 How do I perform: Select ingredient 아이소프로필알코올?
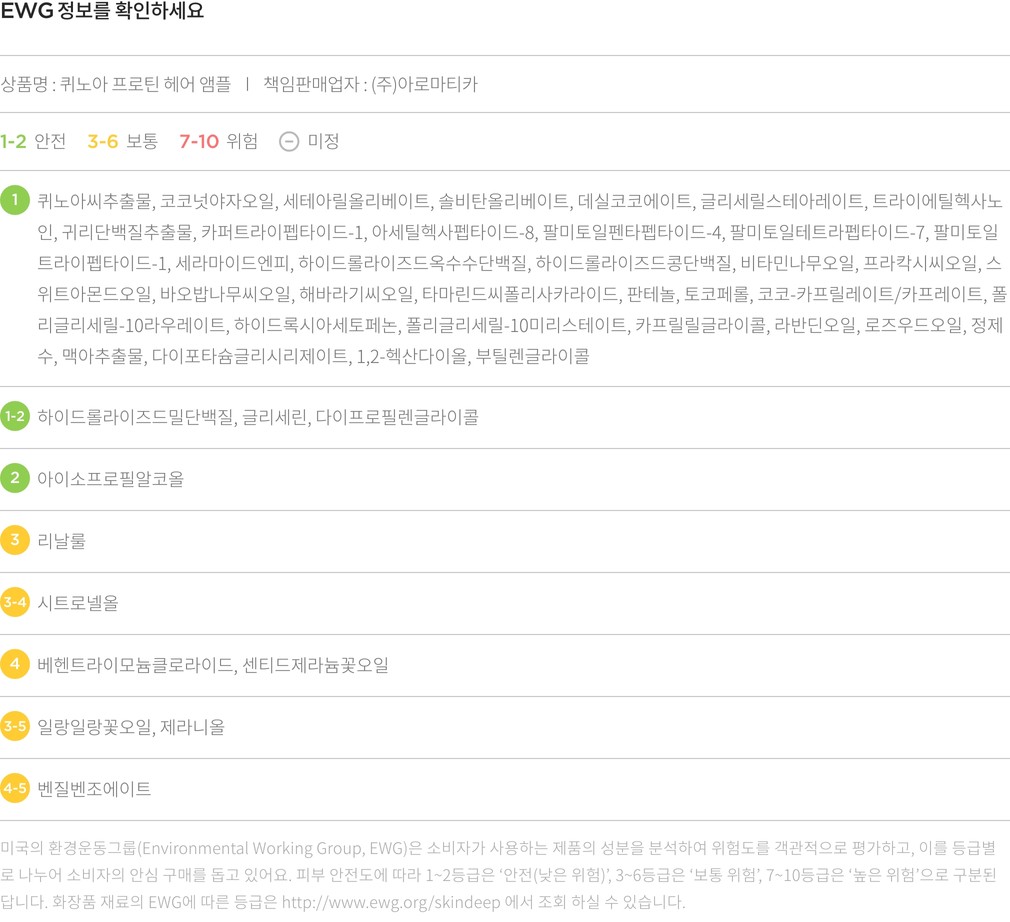(110, 479)
